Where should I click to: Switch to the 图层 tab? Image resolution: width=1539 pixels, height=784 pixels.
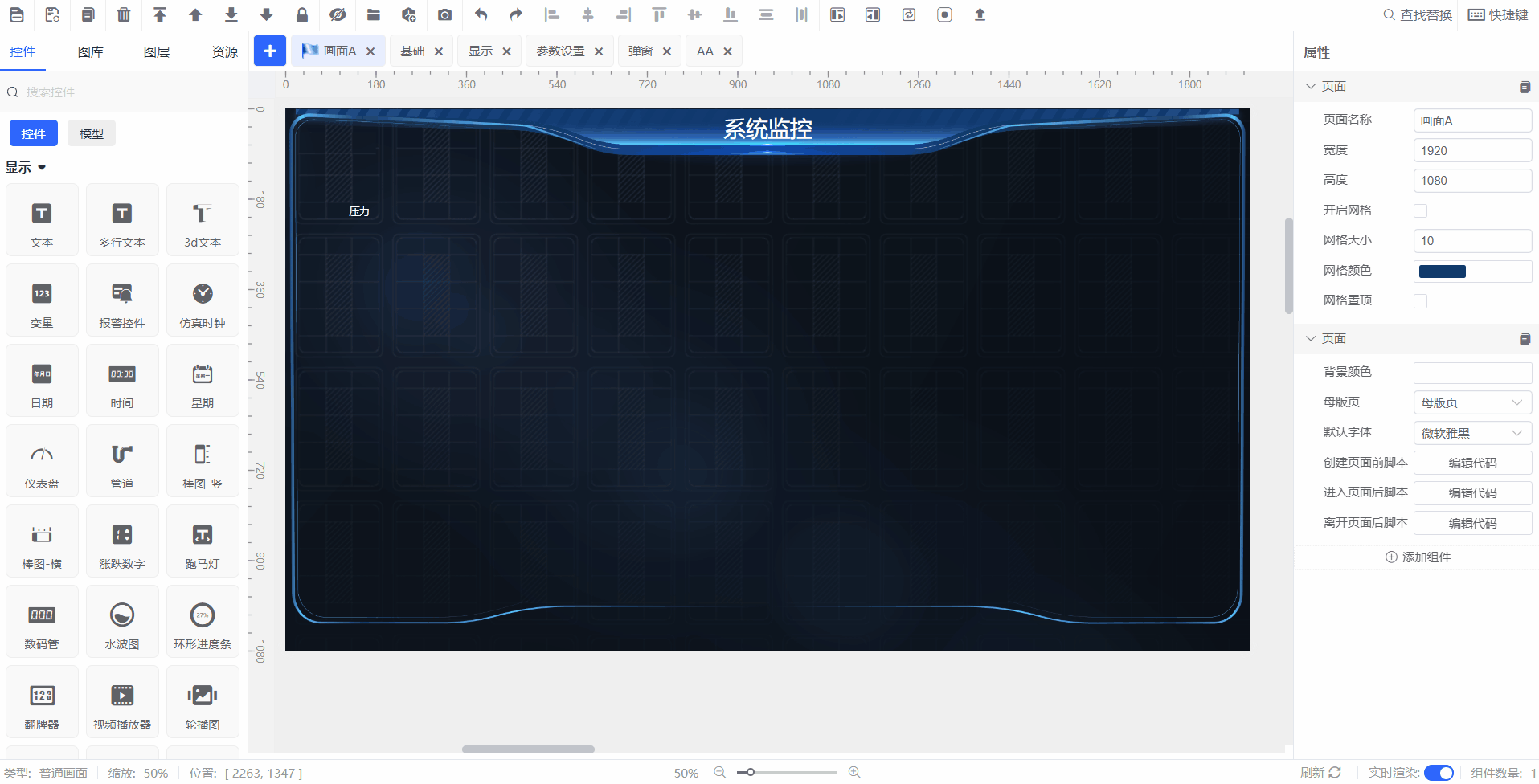(157, 52)
